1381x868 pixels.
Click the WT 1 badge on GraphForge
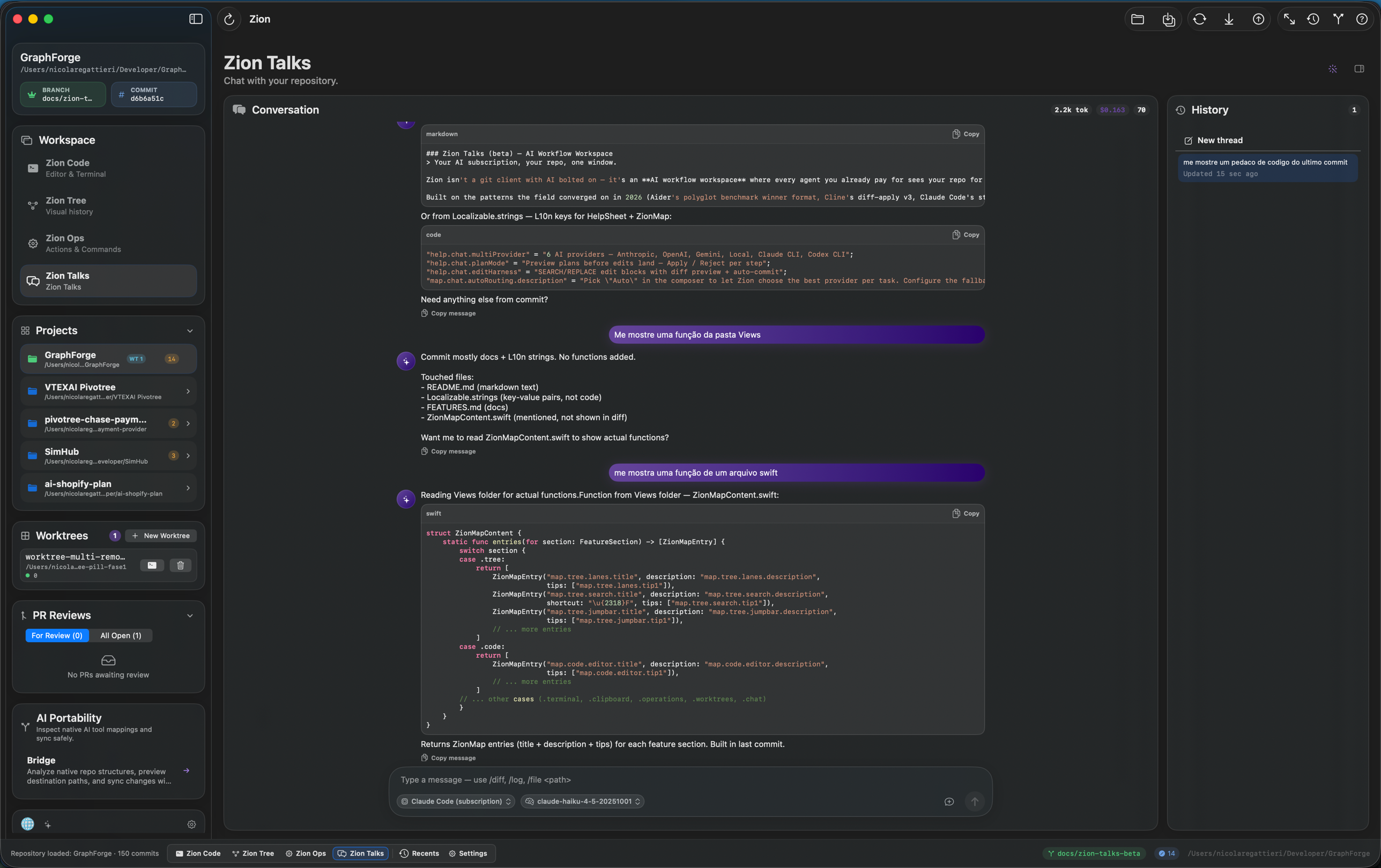[136, 359]
